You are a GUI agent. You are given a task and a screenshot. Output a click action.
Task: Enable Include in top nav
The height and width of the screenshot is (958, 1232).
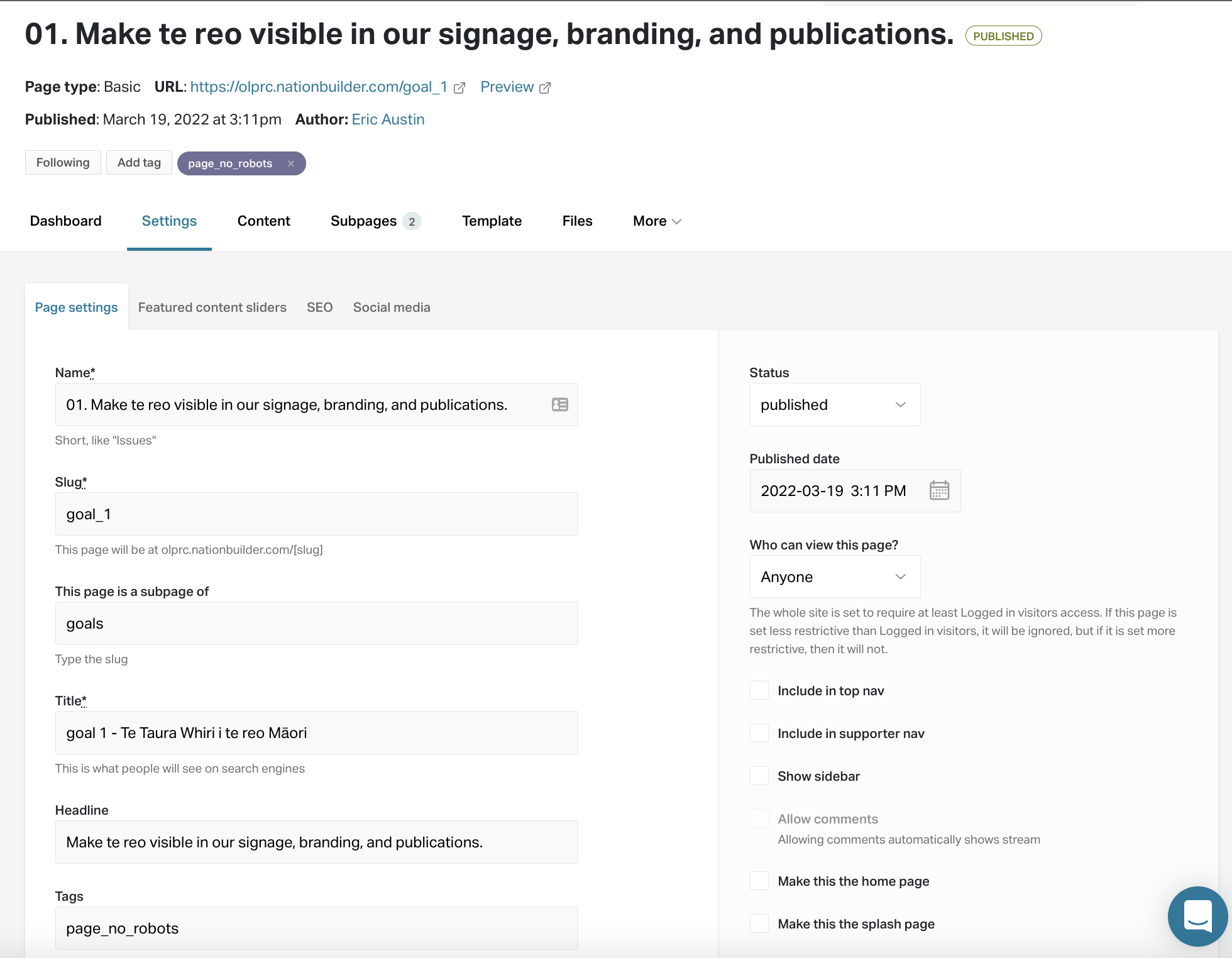click(x=759, y=690)
